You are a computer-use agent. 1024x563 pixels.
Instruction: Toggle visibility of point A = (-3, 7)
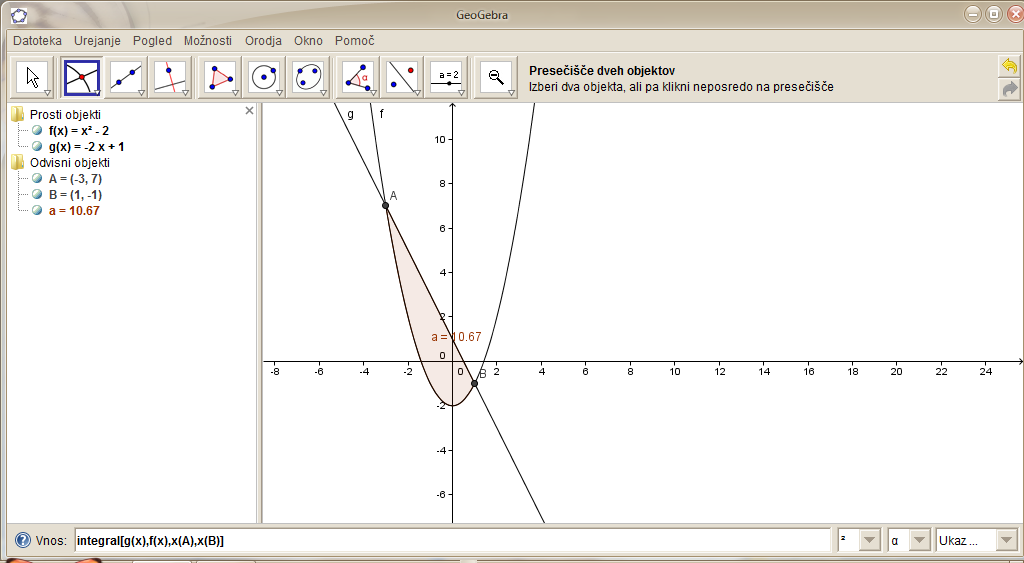coord(37,178)
